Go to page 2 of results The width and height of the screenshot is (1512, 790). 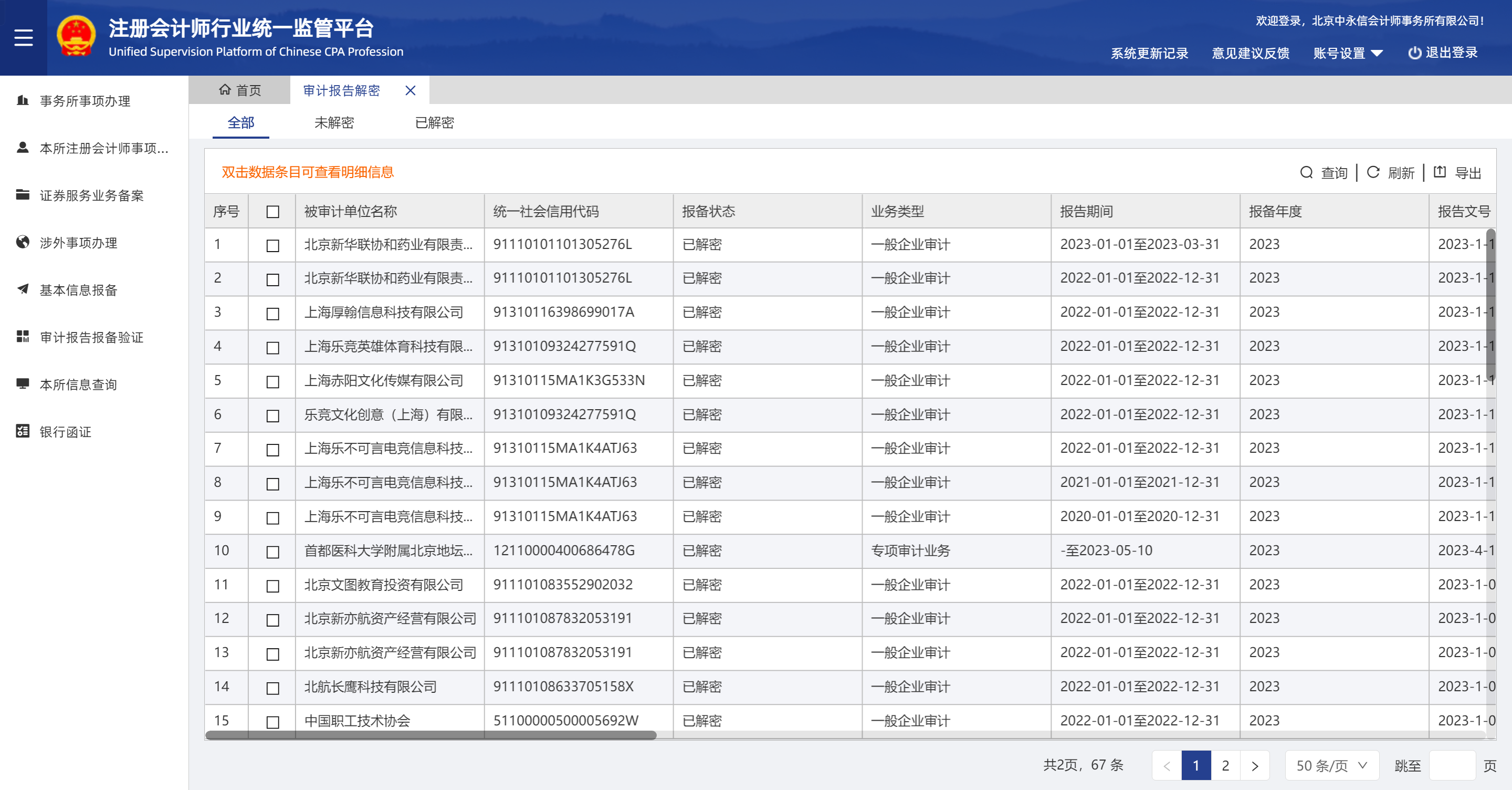(1225, 765)
